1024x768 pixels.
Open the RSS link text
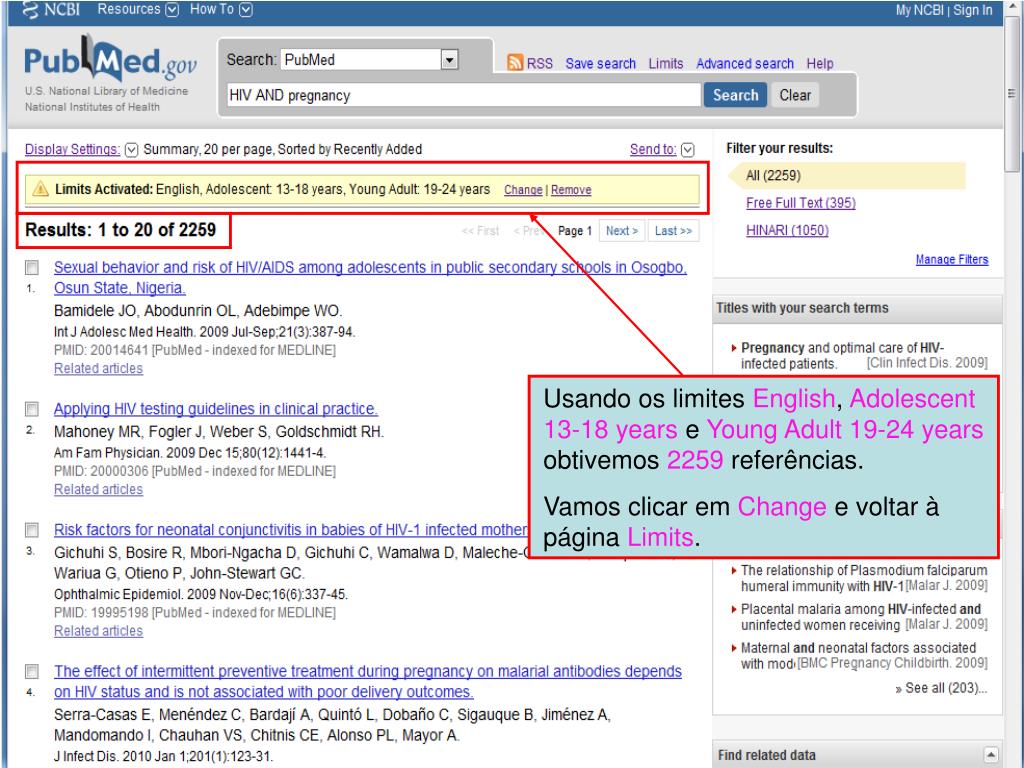539,63
